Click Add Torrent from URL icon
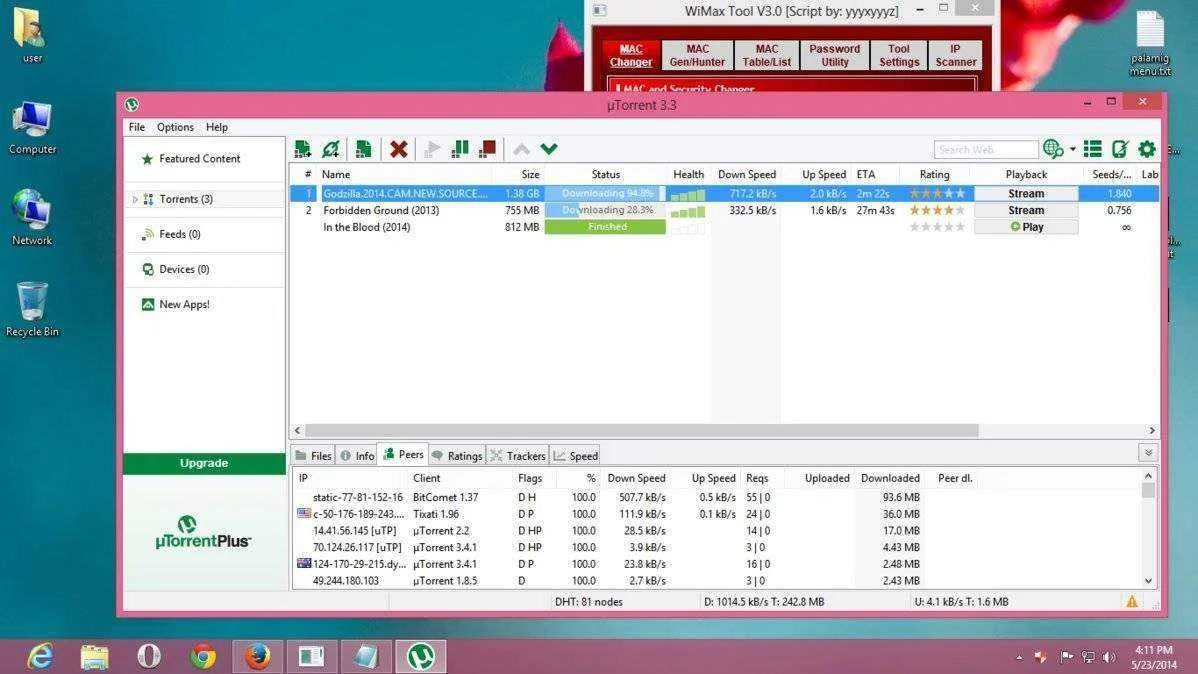1198x674 pixels. pyautogui.click(x=332, y=149)
